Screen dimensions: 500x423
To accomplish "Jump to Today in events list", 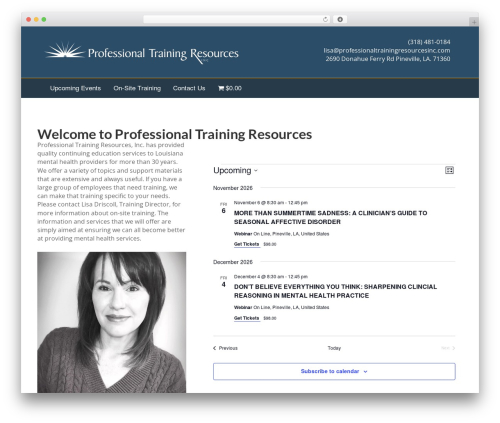I will click(x=334, y=348).
